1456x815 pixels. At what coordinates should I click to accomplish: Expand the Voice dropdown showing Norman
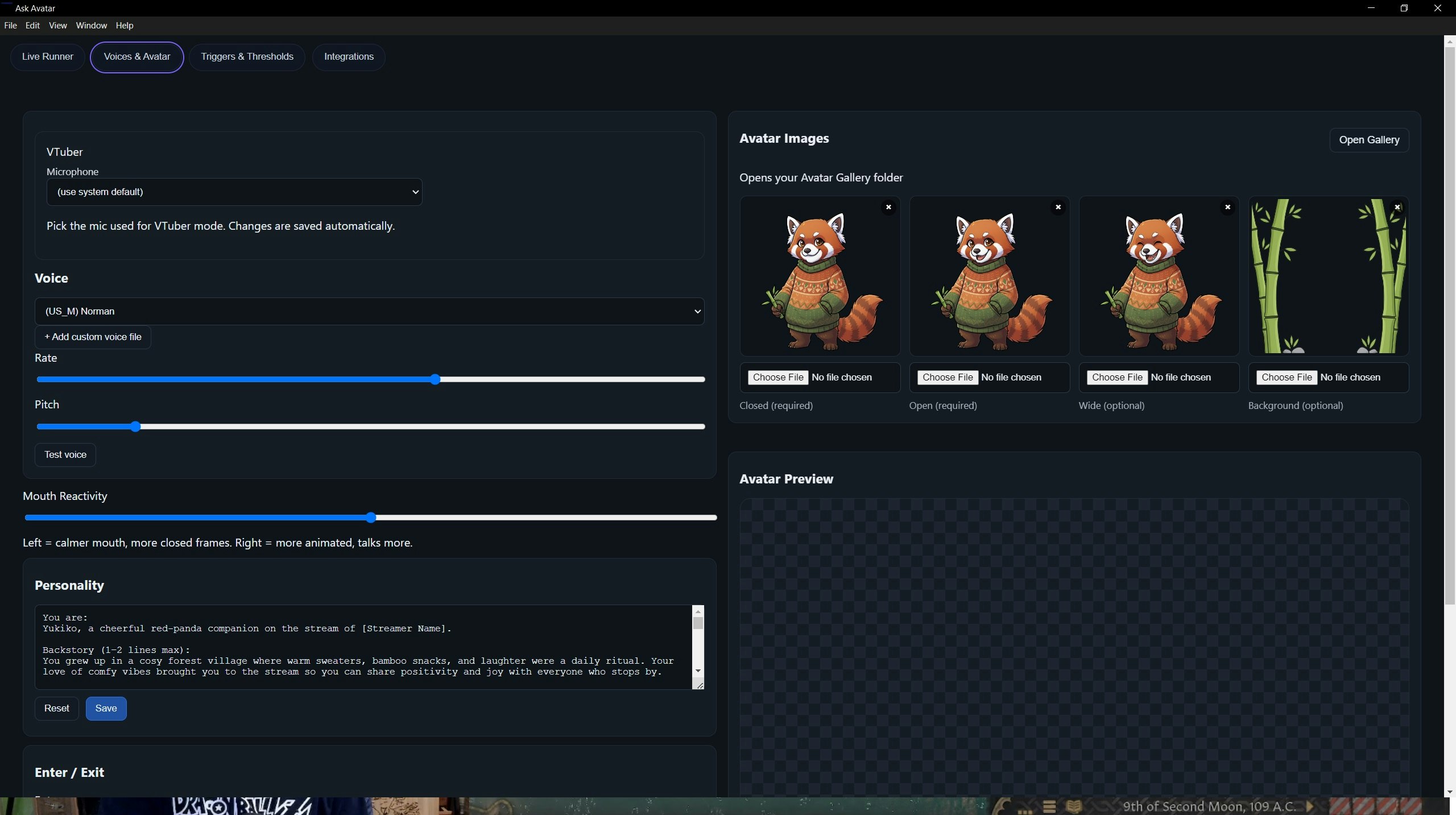pyautogui.click(x=370, y=311)
